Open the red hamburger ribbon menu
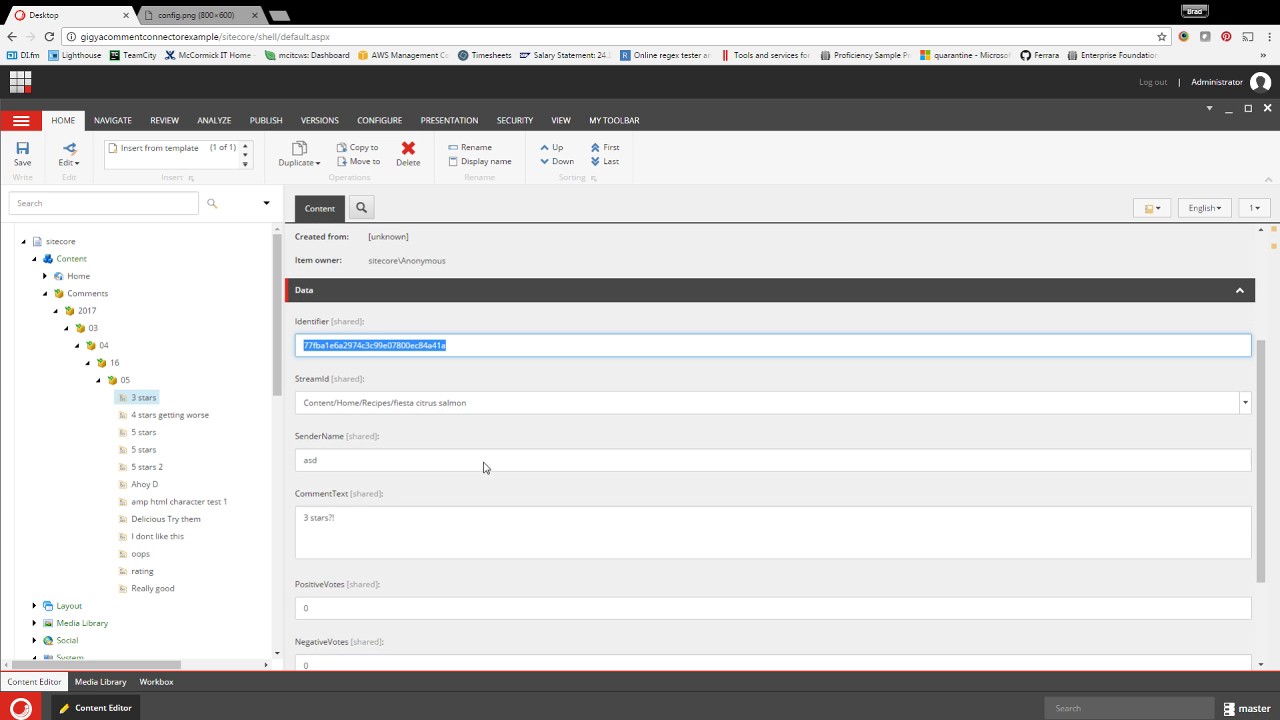Image resolution: width=1280 pixels, height=720 pixels. (x=21, y=121)
